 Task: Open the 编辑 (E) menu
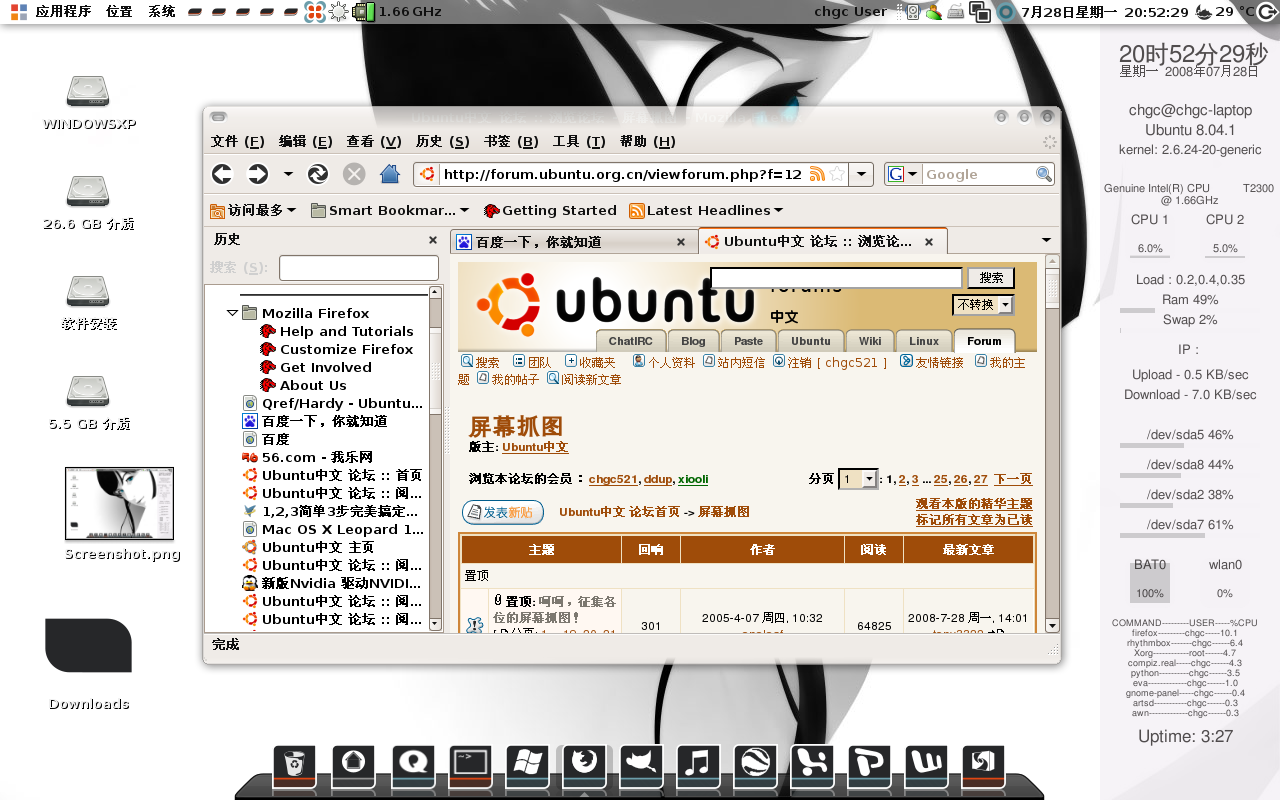[305, 142]
